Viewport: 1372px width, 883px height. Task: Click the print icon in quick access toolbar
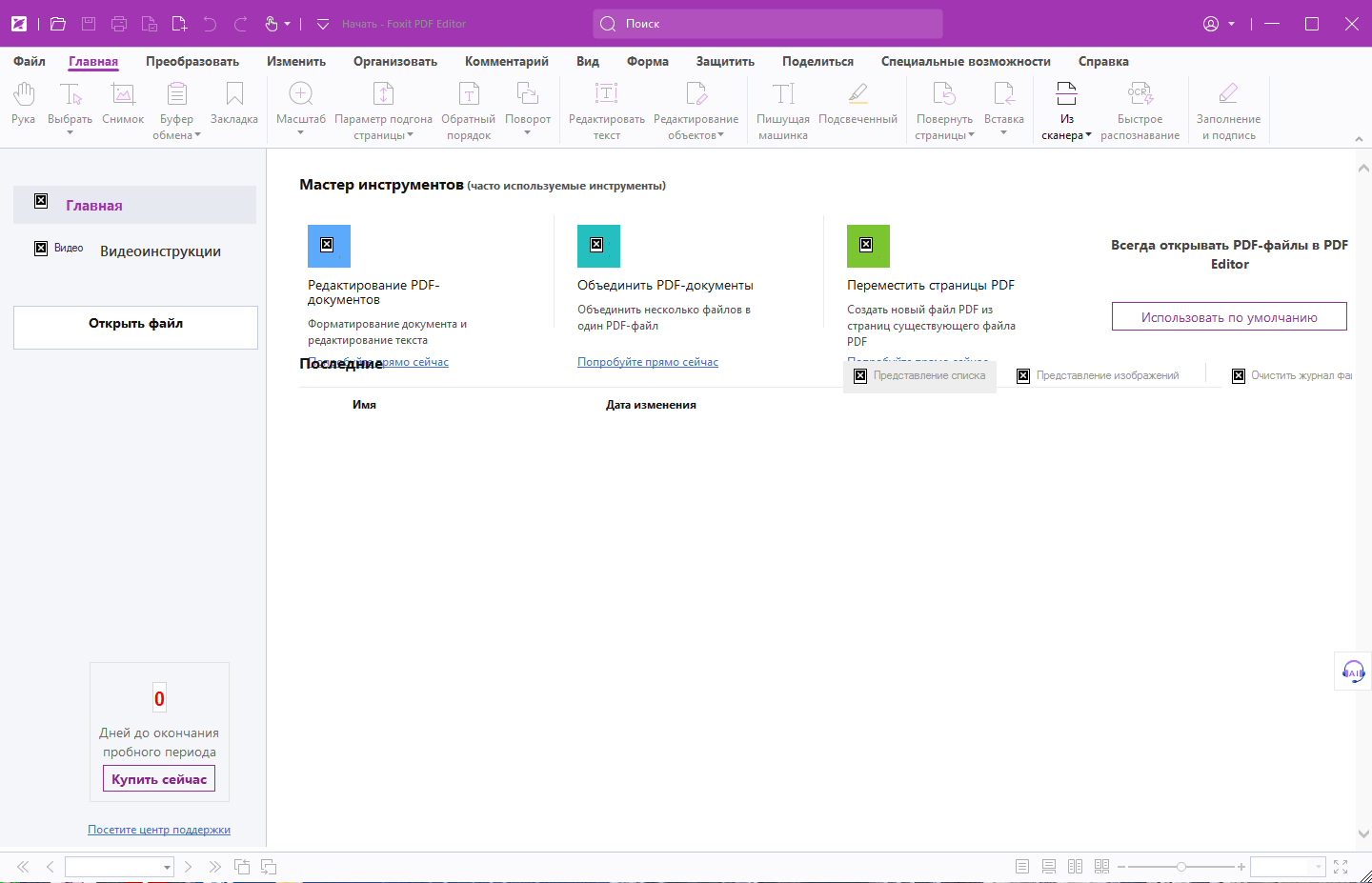click(119, 24)
